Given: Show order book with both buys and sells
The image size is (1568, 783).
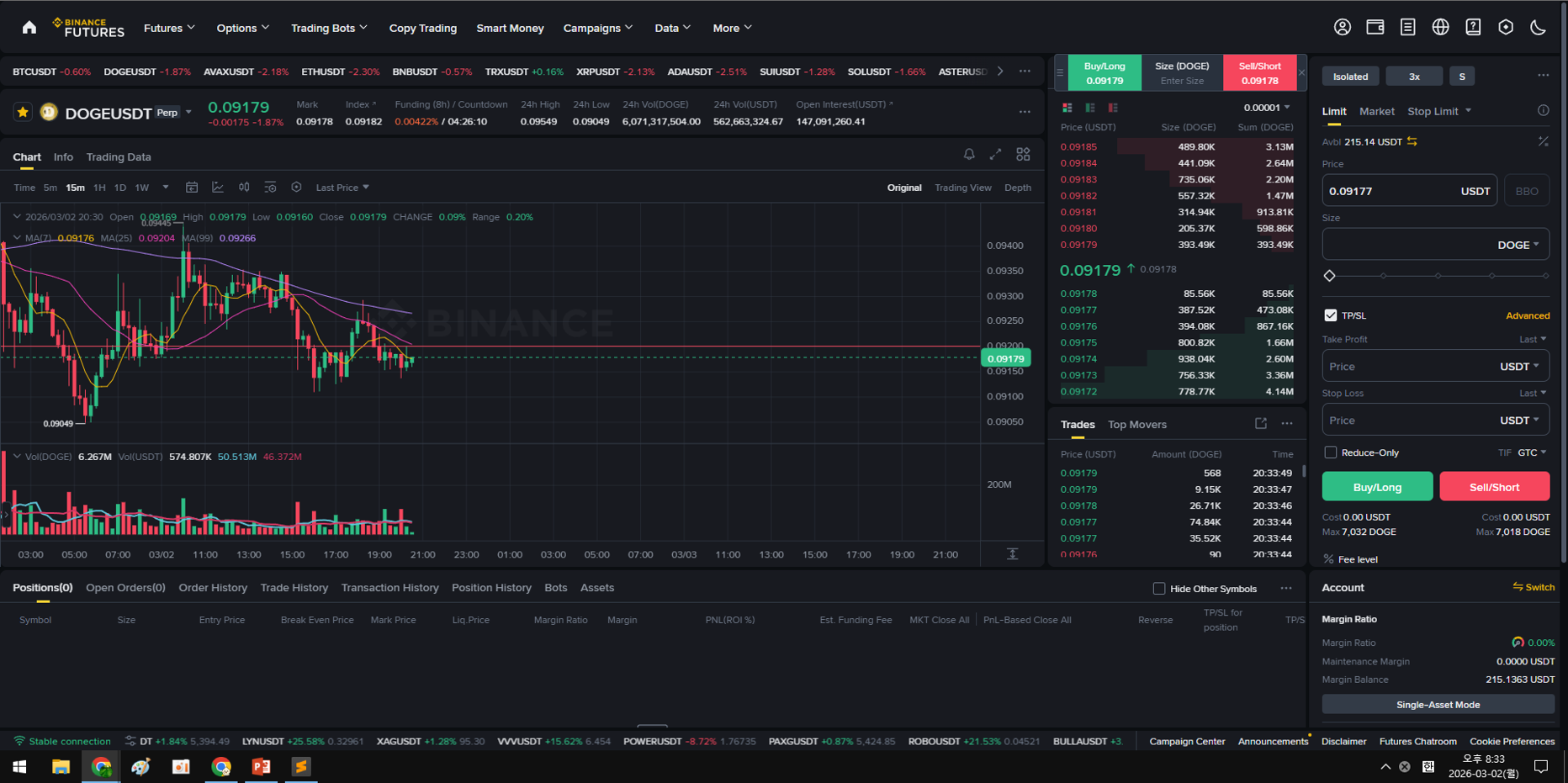Looking at the screenshot, I should point(1067,108).
